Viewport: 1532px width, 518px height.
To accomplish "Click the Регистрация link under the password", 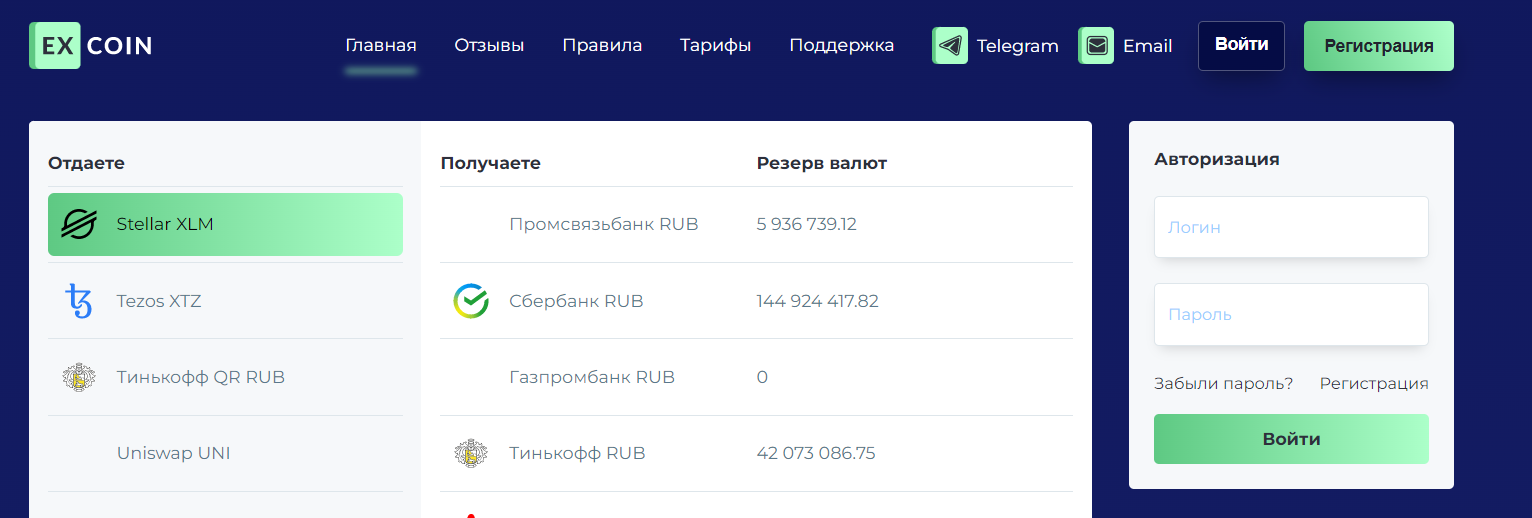I will click(1373, 383).
